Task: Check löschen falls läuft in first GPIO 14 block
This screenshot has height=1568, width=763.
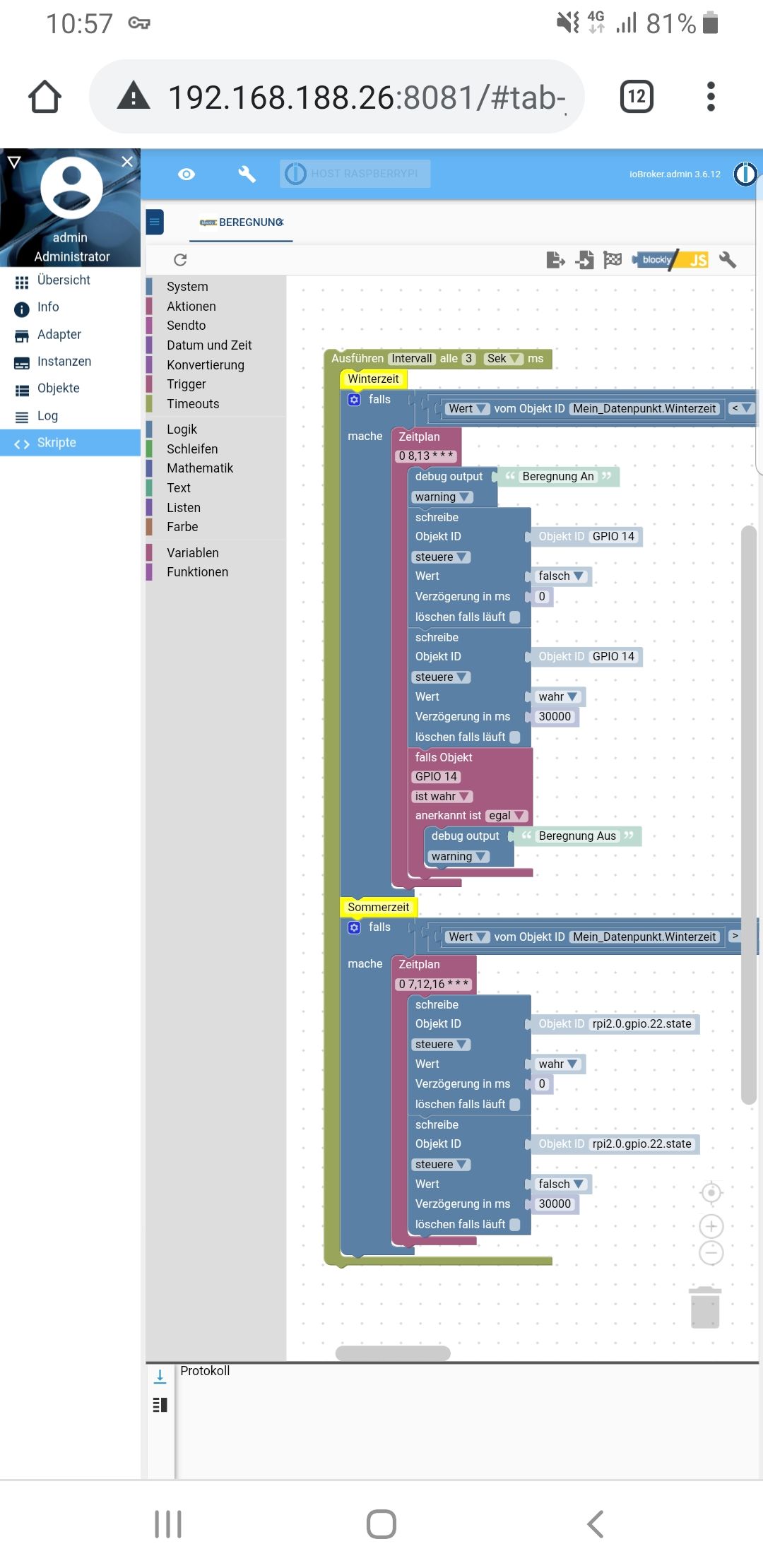Action: coord(515,617)
